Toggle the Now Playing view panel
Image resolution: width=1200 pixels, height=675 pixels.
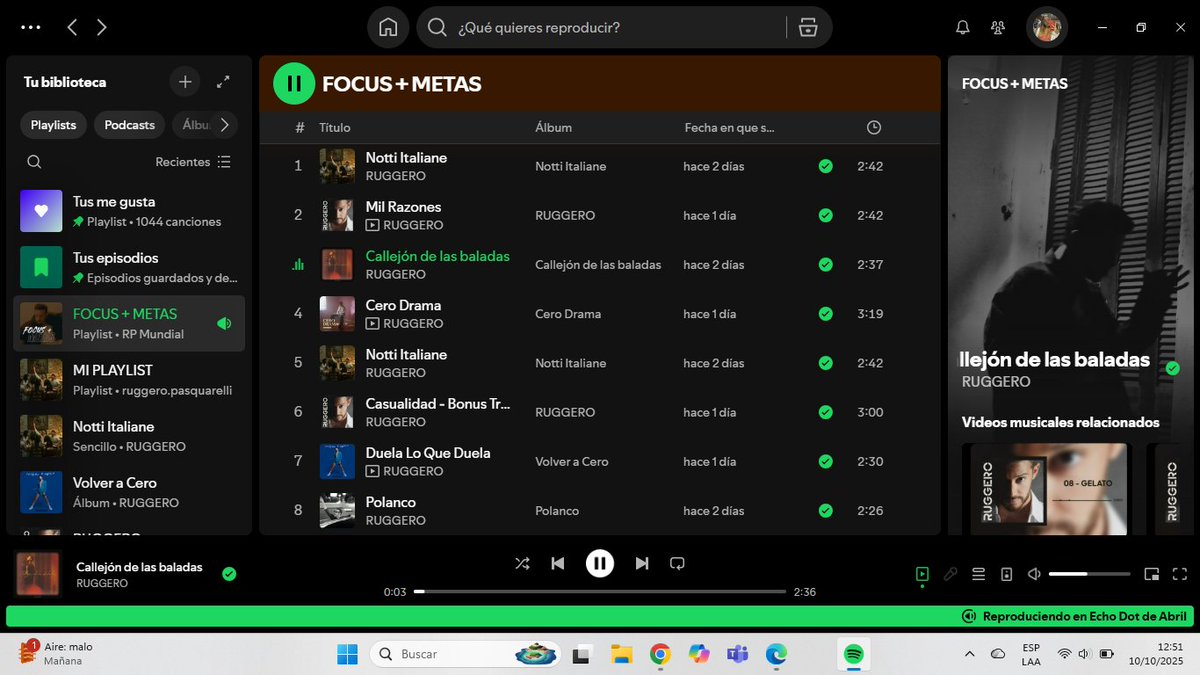point(922,574)
